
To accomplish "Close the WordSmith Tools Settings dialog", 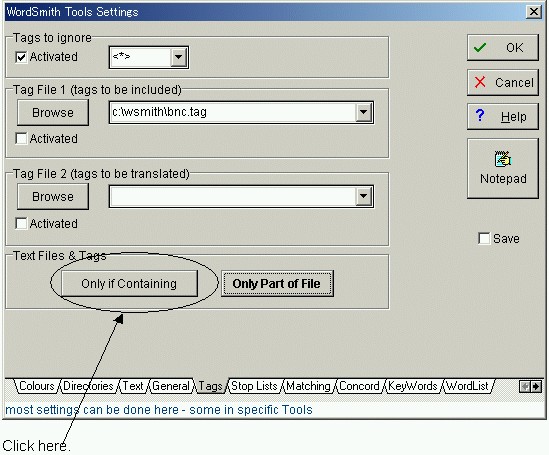I will click(534, 12).
